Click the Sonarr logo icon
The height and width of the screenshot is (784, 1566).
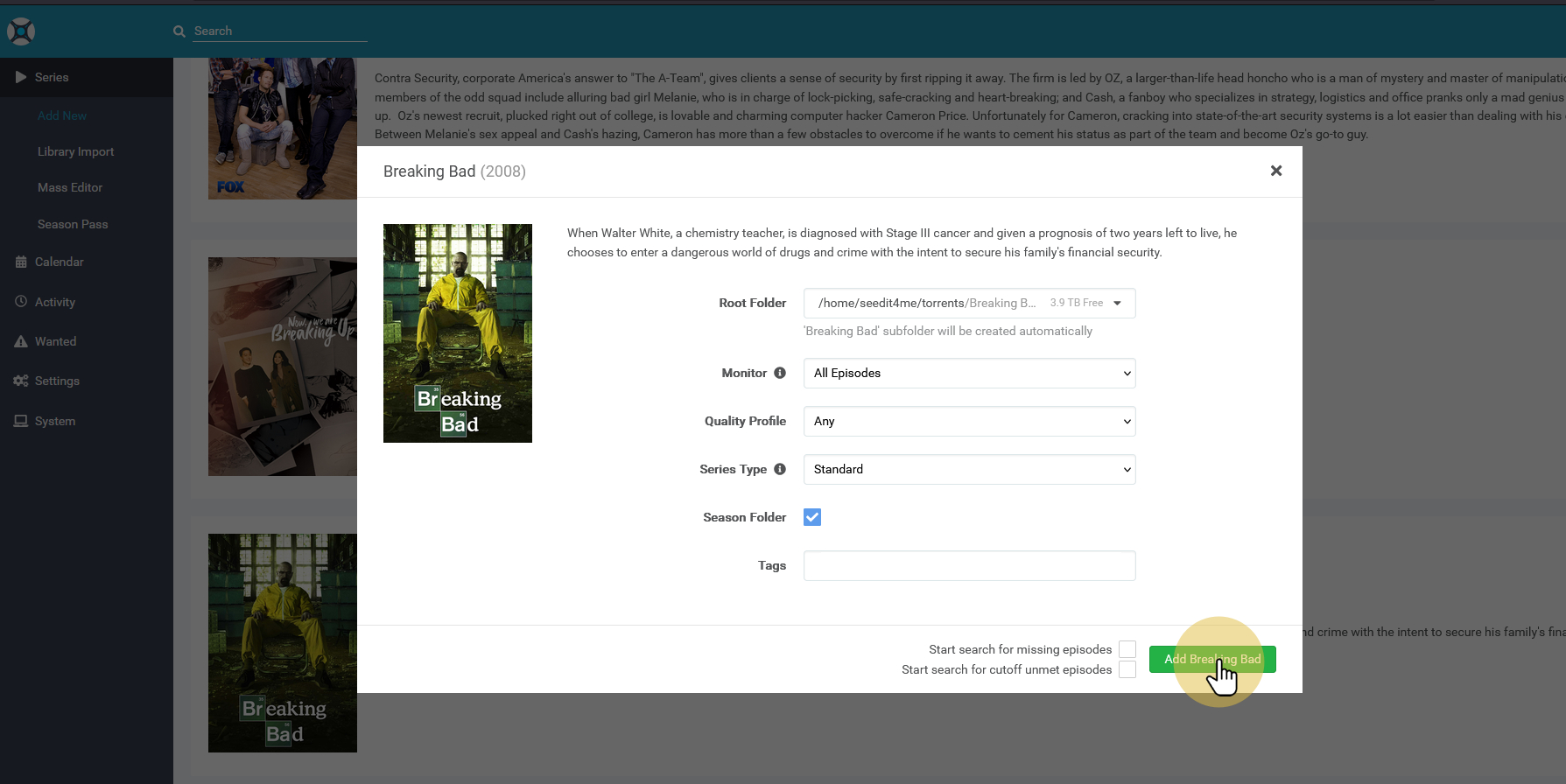(21, 31)
